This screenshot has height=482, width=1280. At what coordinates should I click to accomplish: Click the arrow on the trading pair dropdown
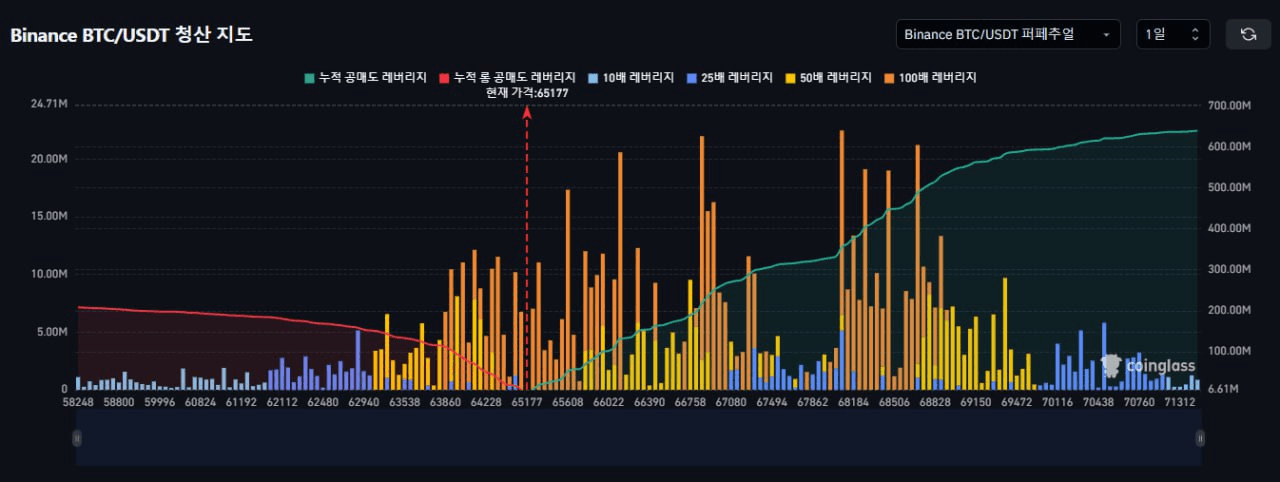[1106, 34]
